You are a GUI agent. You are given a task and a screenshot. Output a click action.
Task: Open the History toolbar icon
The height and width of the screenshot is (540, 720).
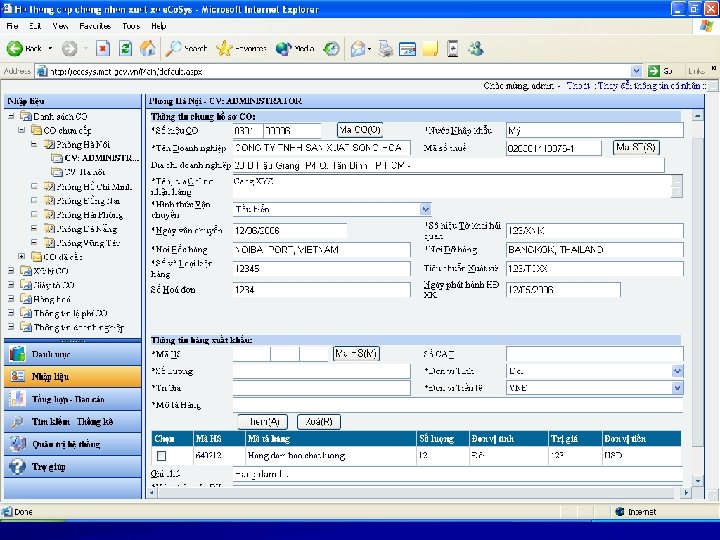point(331,48)
